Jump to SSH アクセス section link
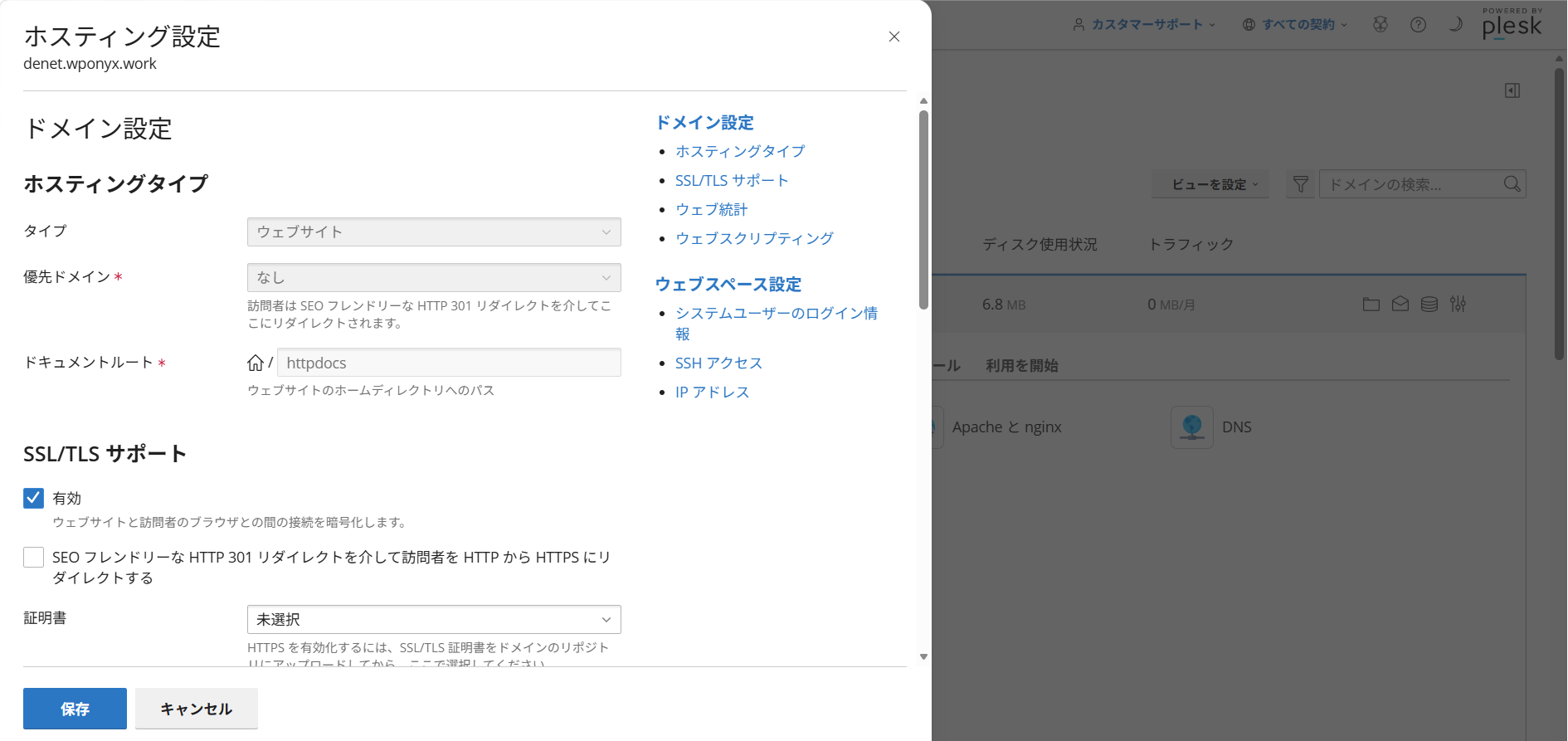Screen dimensions: 1568x741 (718, 363)
